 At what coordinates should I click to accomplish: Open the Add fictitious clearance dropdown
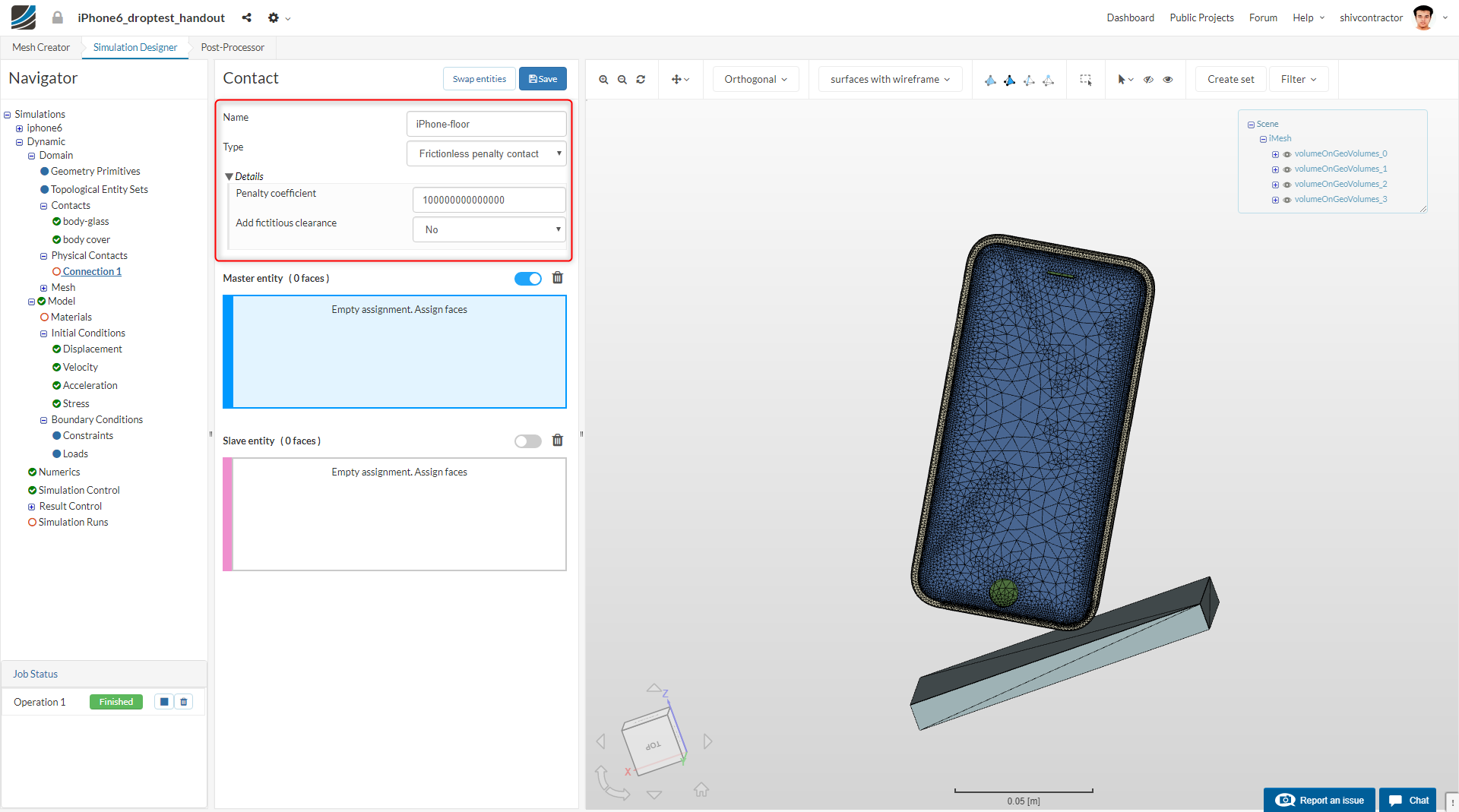[x=489, y=229]
